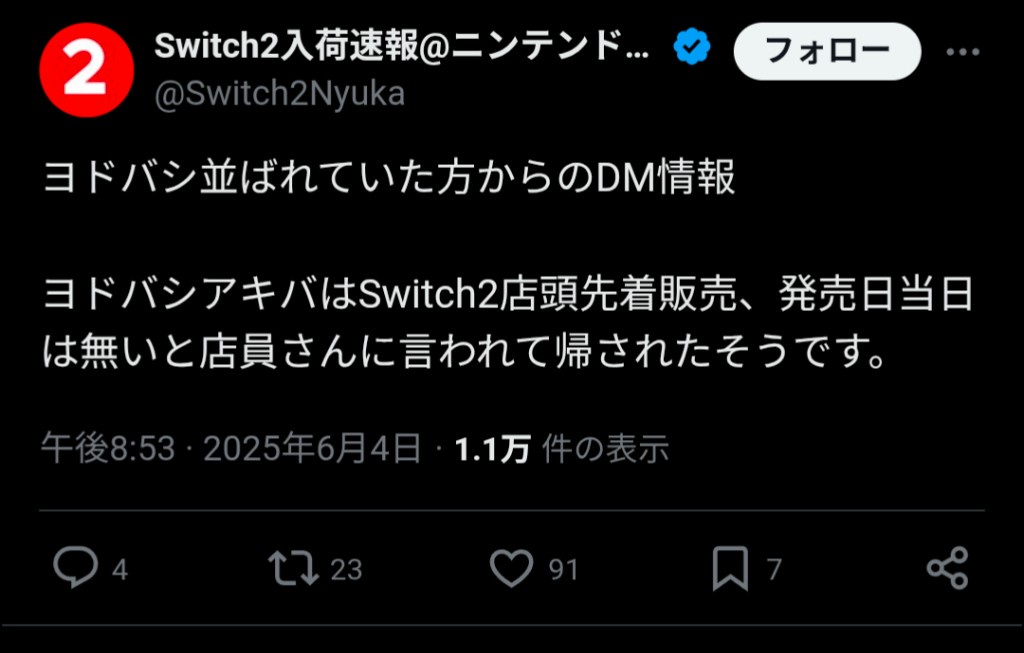This screenshot has height=653, width=1024.
Task: Like the post with the heart icon
Action: (511, 568)
